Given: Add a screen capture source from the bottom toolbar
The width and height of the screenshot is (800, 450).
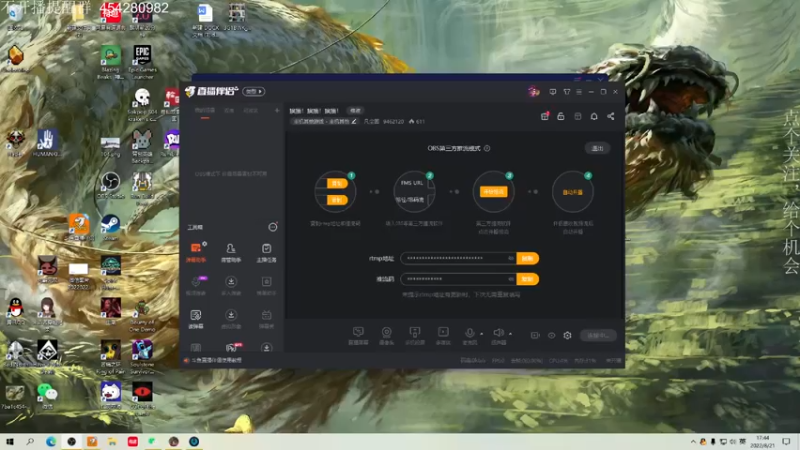Looking at the screenshot, I should tap(358, 335).
